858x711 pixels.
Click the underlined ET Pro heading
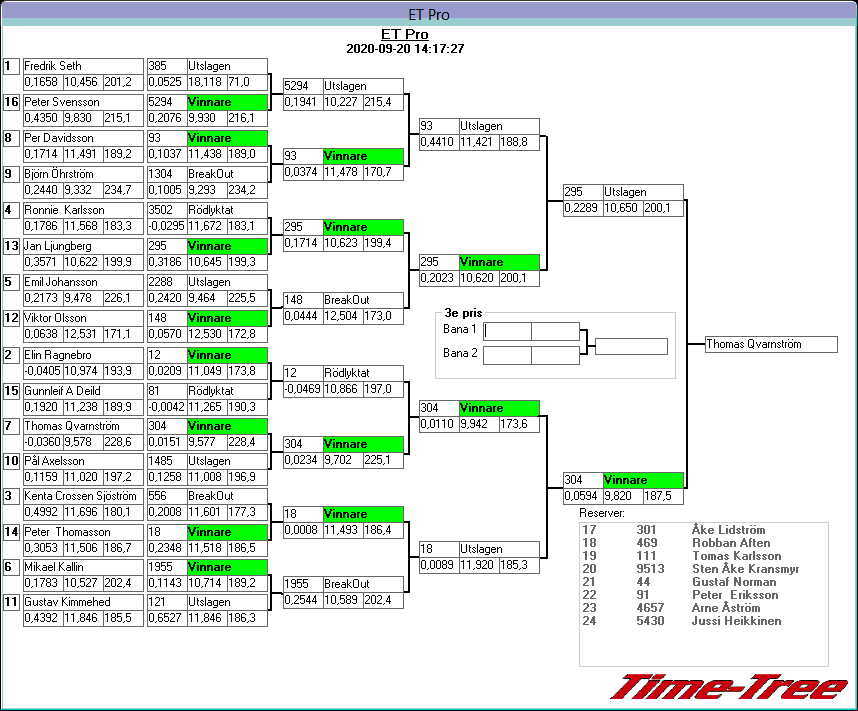(x=404, y=34)
